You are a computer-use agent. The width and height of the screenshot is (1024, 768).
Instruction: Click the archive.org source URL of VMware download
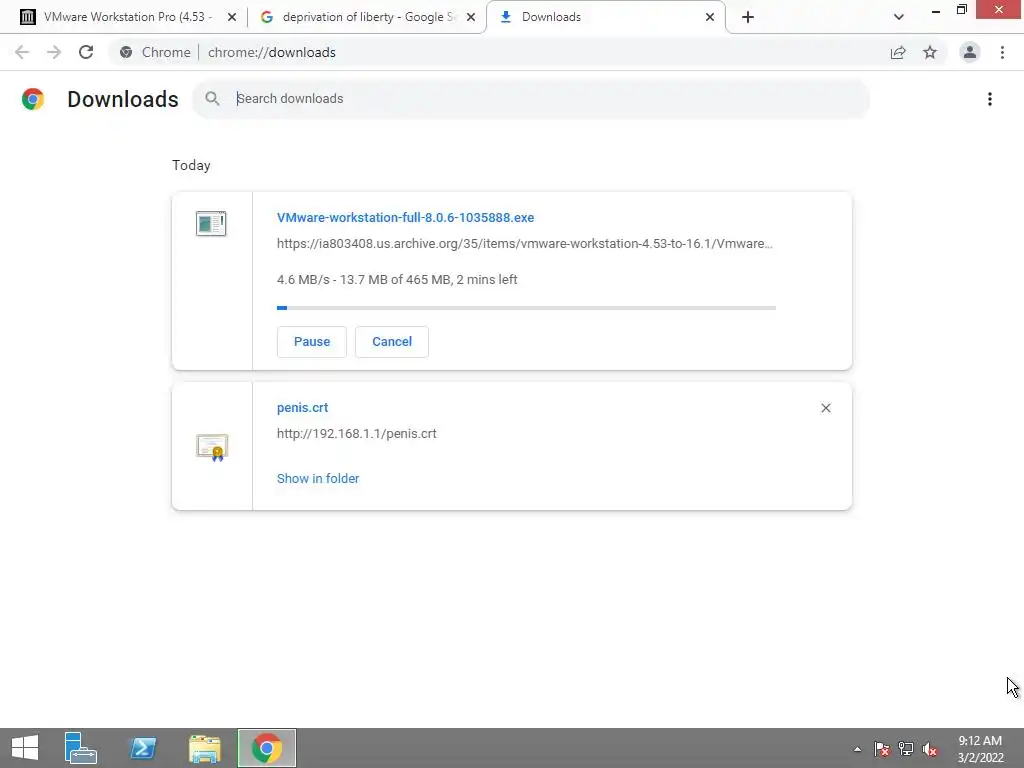click(x=524, y=244)
